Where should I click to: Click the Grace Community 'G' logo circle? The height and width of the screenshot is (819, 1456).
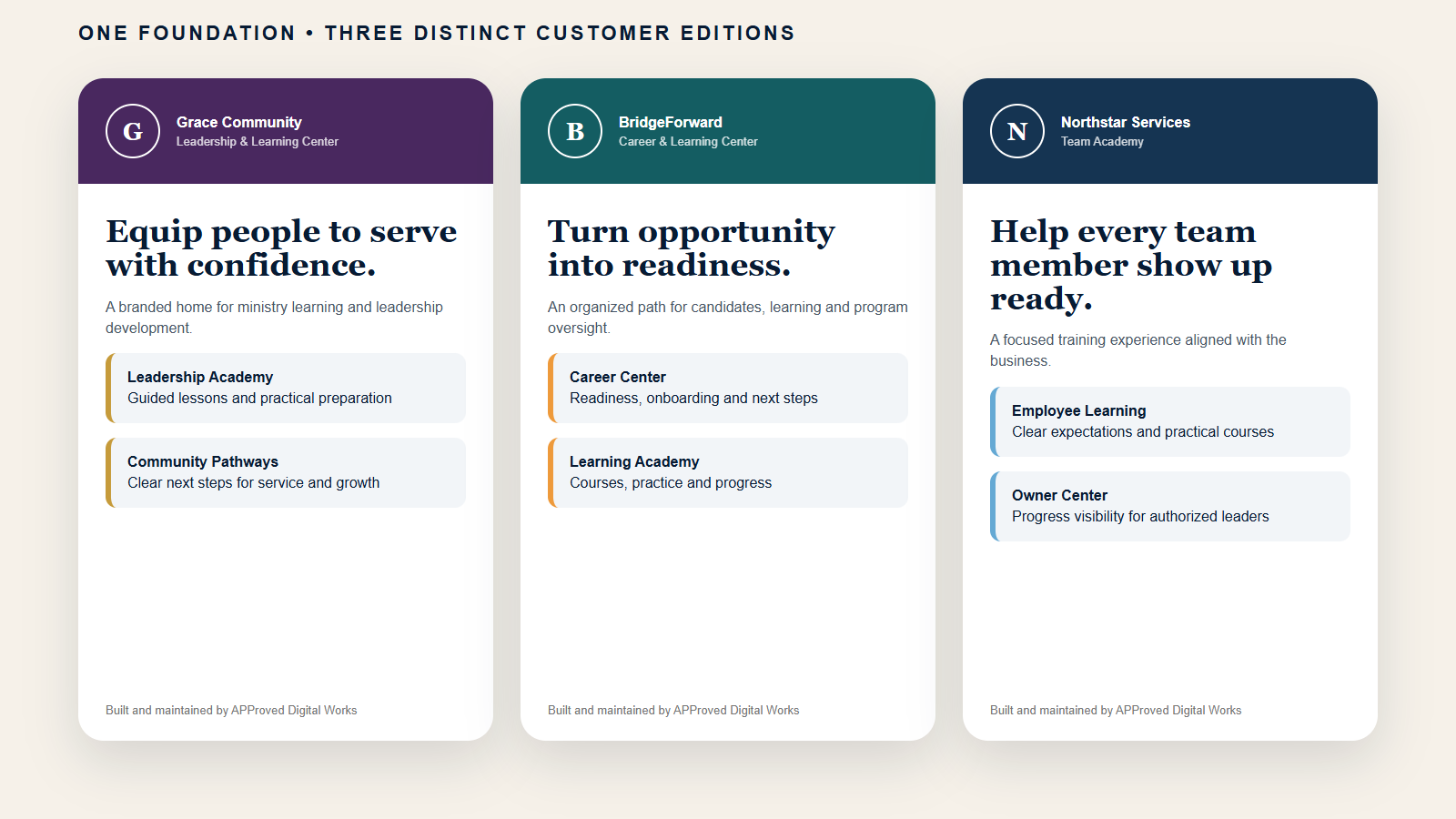click(133, 131)
